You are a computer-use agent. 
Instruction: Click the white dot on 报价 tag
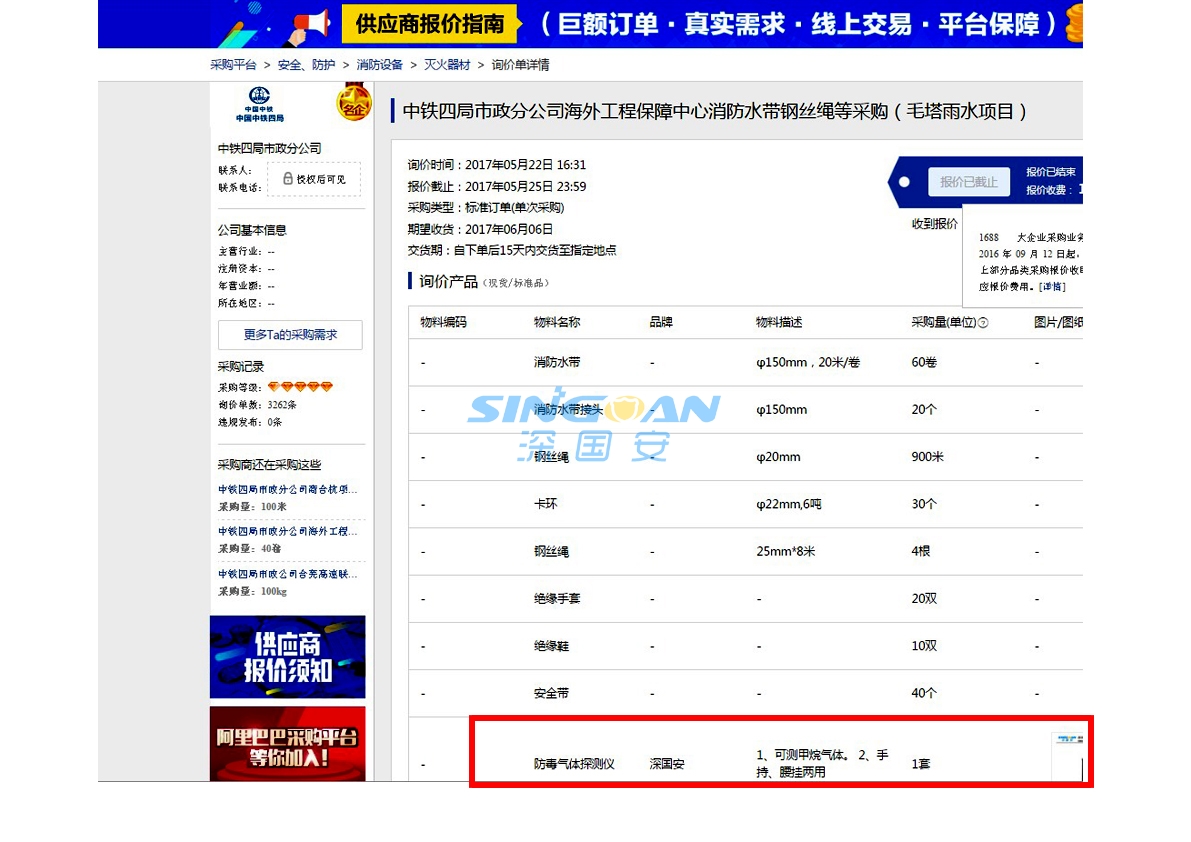pyautogui.click(x=904, y=182)
